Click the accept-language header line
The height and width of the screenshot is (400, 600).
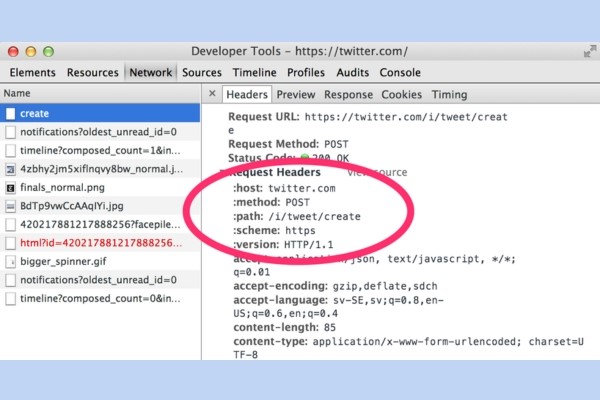coord(338,307)
